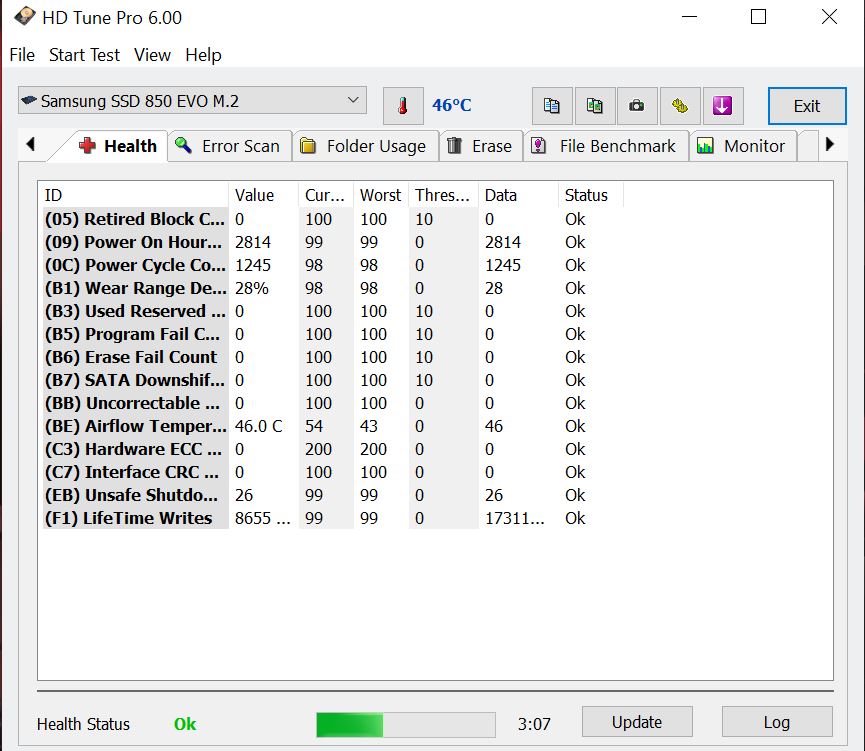Select the (B1) Wear Range Delta row
865x751 pixels.
(x=331, y=288)
